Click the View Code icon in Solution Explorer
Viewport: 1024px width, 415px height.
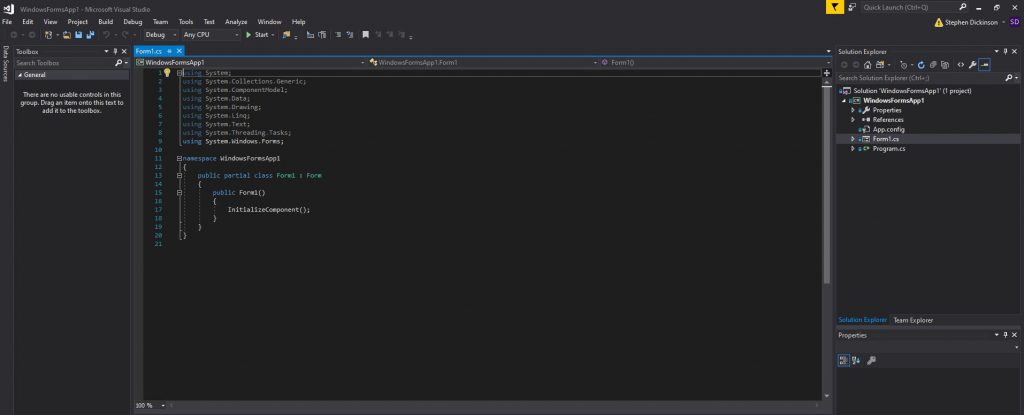961,65
